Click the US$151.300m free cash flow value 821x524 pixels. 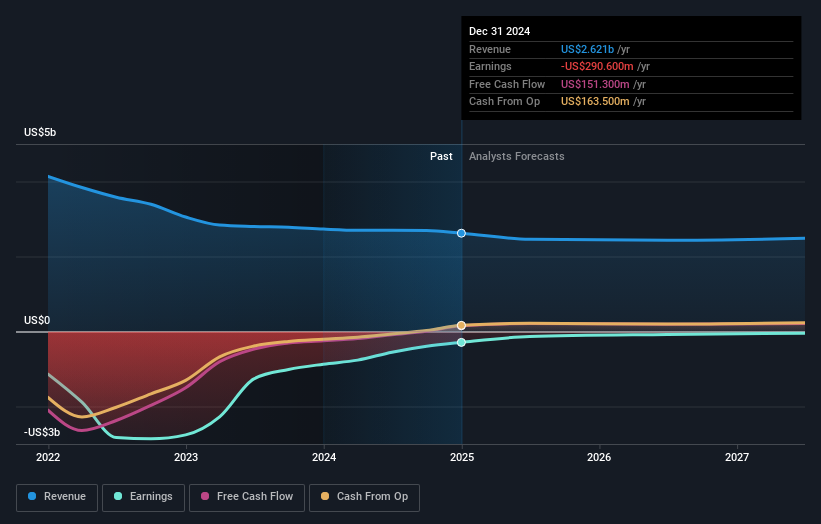coord(595,84)
